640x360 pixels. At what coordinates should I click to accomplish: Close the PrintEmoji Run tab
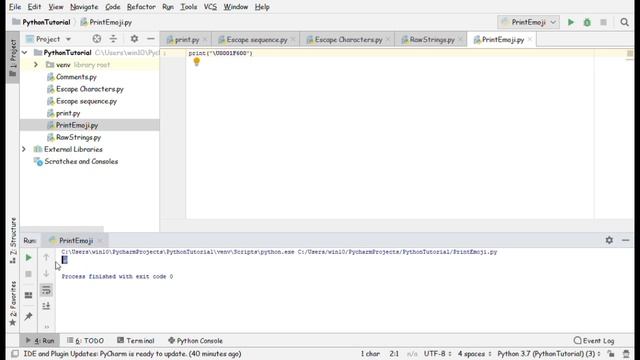pos(100,240)
